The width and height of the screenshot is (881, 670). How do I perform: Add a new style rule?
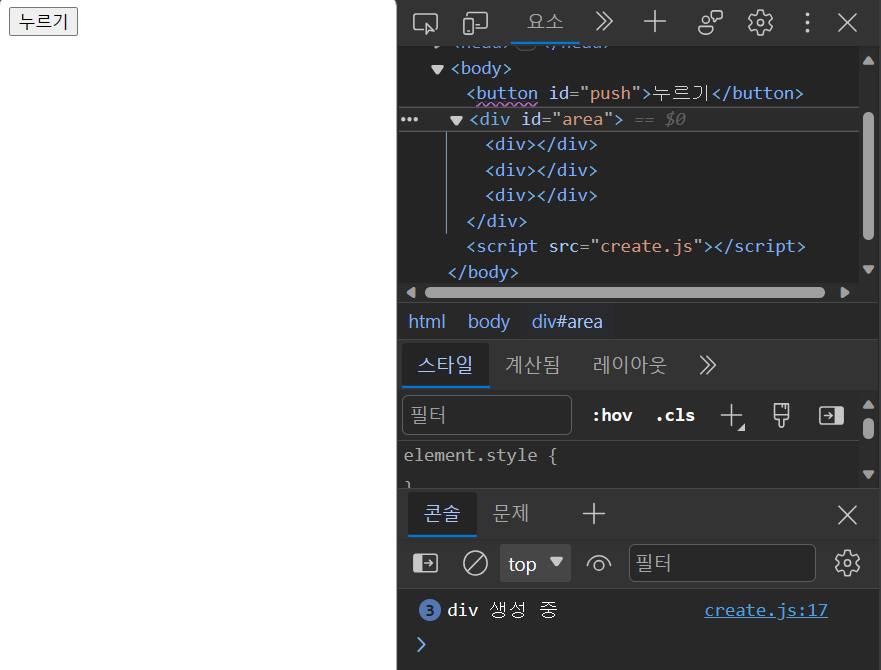732,416
